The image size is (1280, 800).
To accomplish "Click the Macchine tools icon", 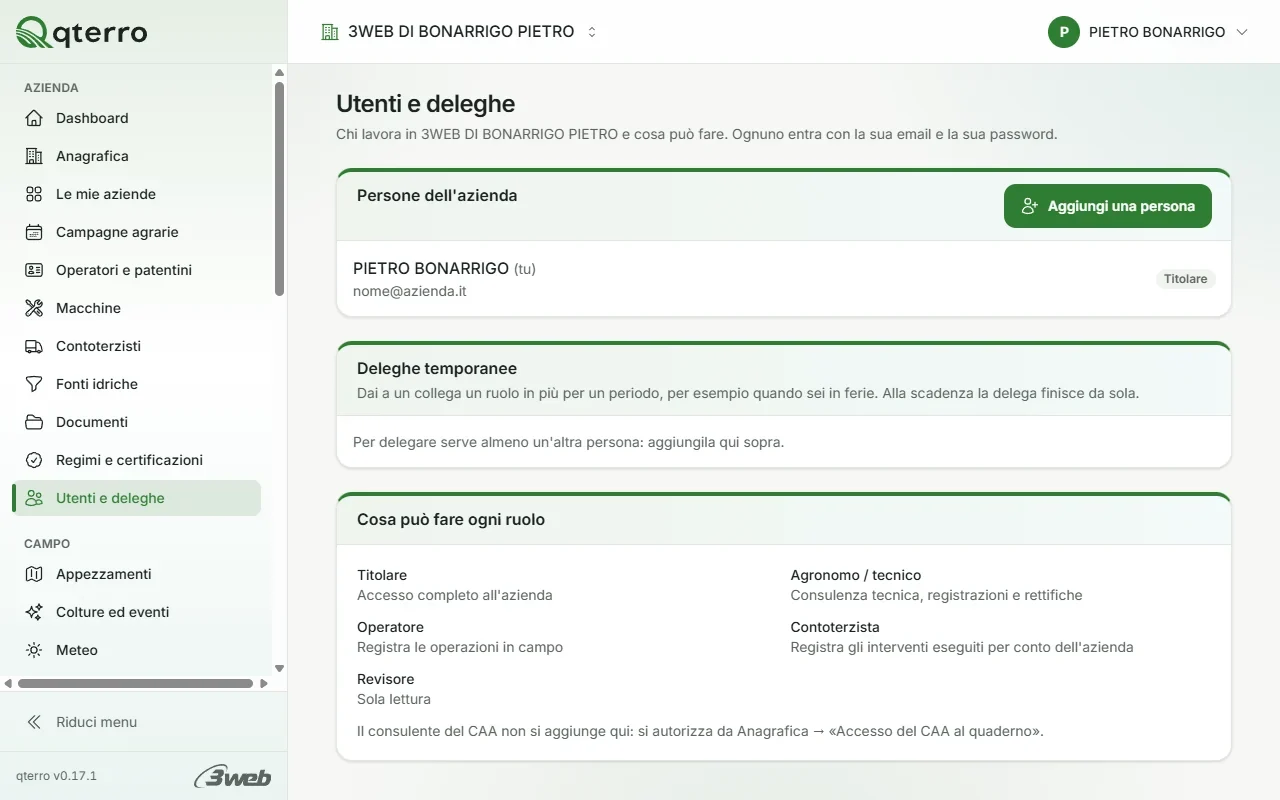I will pos(34,308).
